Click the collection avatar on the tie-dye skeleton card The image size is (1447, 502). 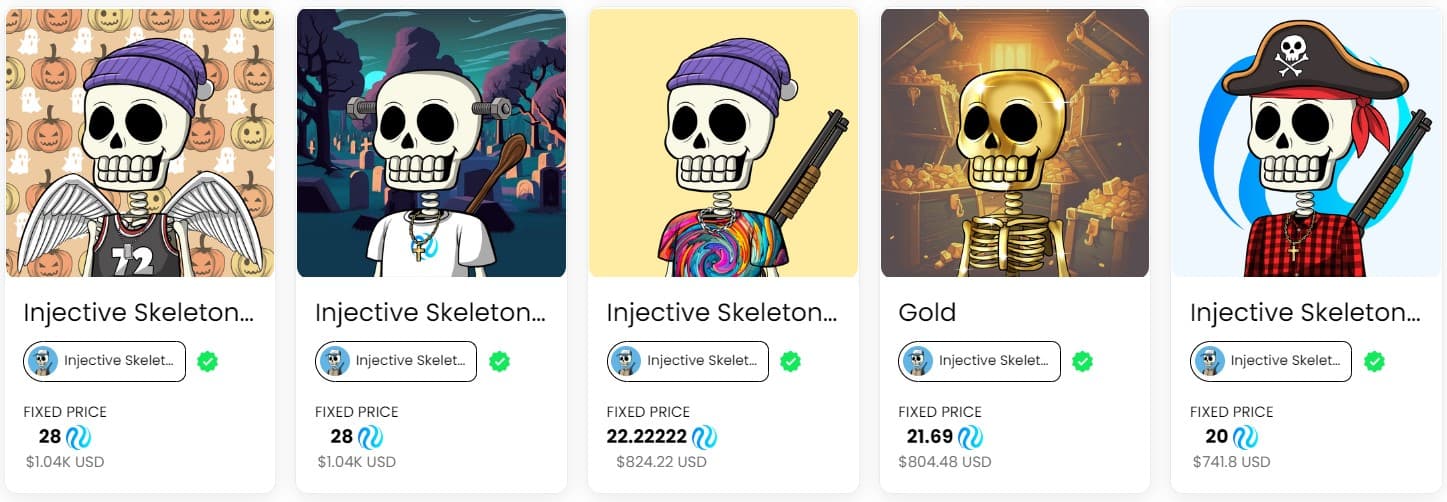click(x=625, y=361)
